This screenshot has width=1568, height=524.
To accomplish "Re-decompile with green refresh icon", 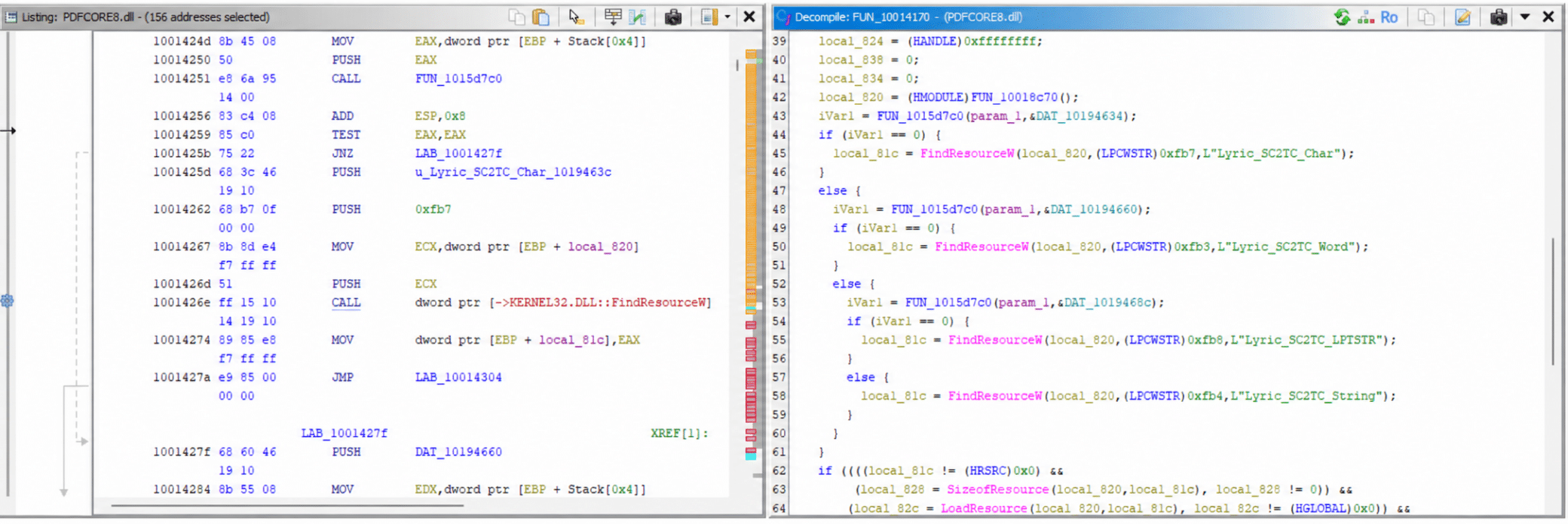I will point(1342,17).
